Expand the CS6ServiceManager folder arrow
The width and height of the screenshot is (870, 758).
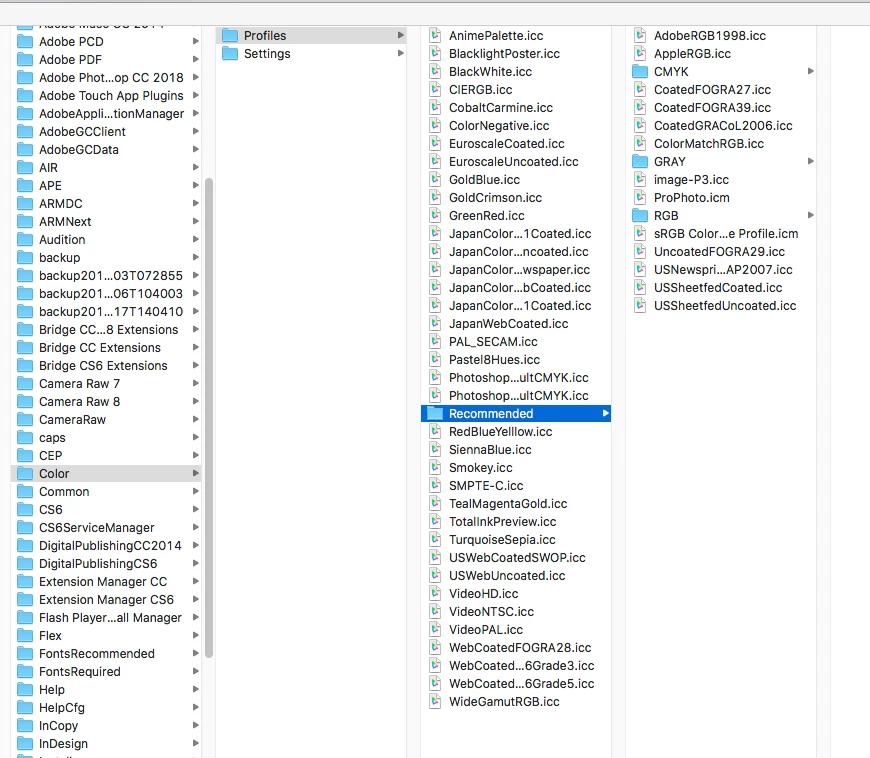click(x=195, y=527)
